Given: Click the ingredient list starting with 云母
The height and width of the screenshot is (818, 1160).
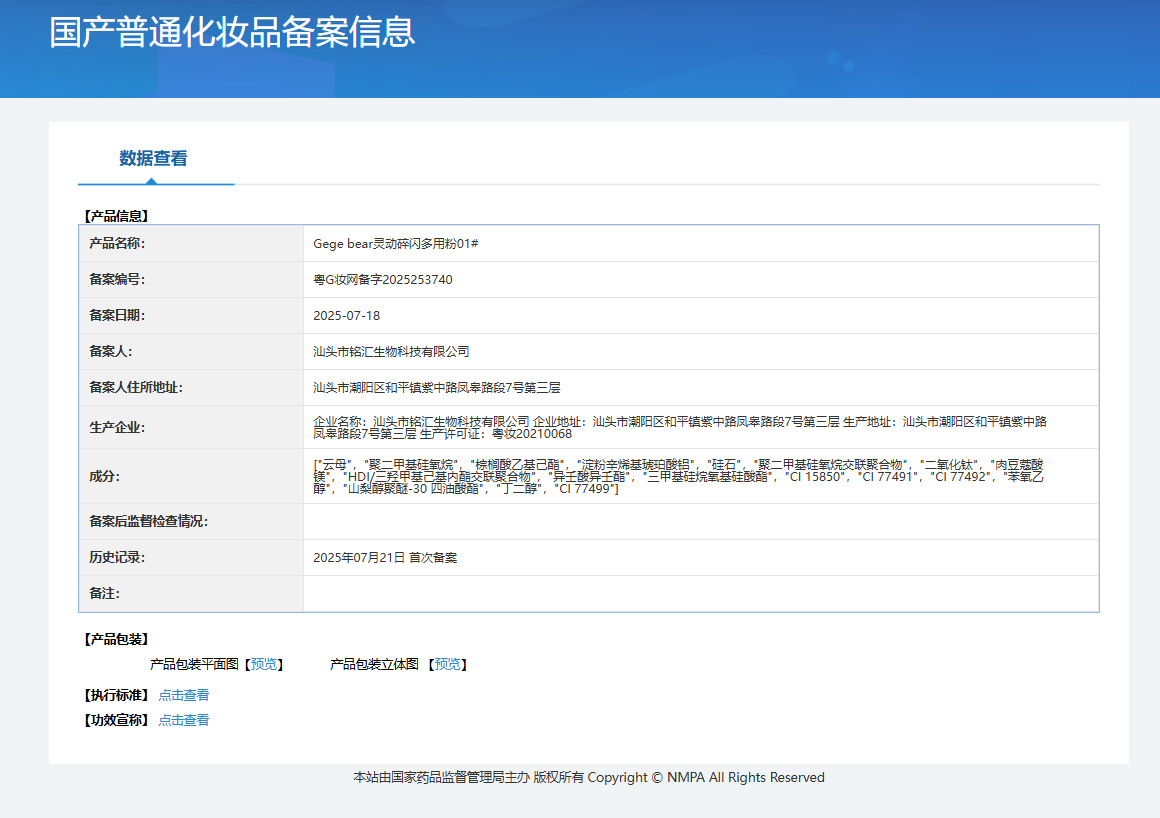Looking at the screenshot, I should point(678,476).
